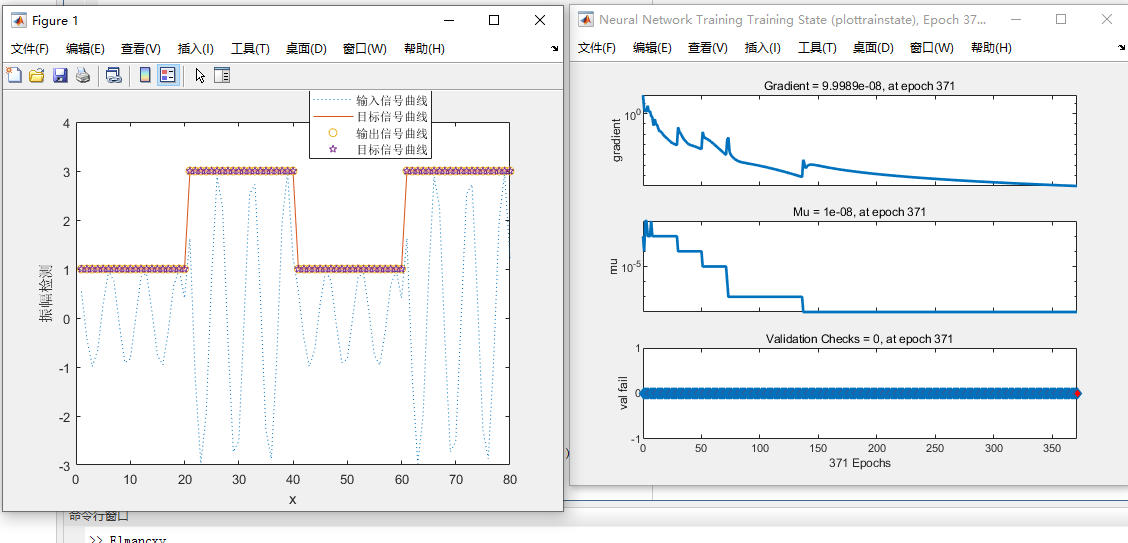Click the MATLAB icon in Training State title bar
The width and height of the screenshot is (1128, 543).
point(586,19)
